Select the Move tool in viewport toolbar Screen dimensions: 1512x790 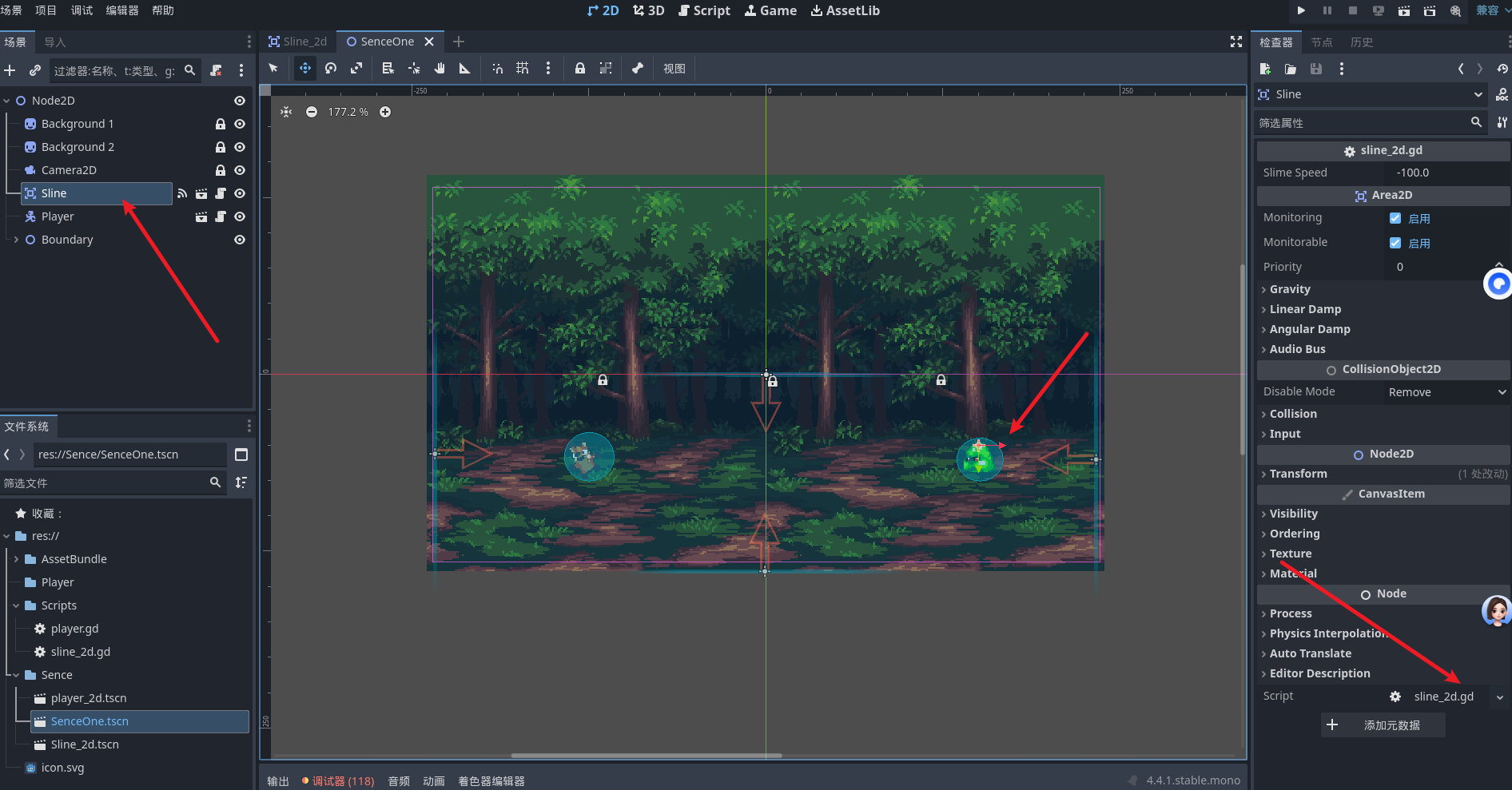click(304, 69)
